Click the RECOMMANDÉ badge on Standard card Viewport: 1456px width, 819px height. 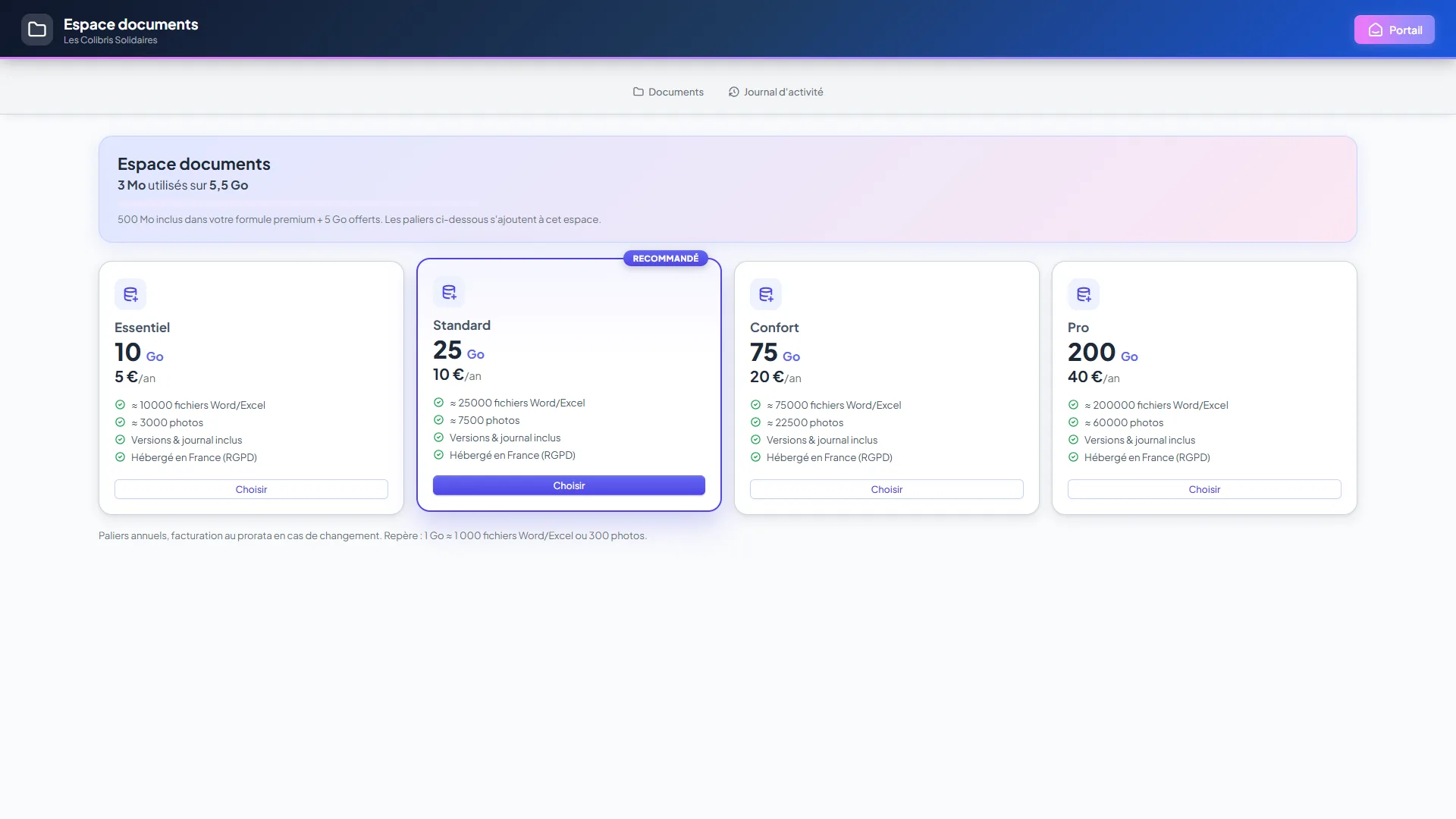point(666,259)
